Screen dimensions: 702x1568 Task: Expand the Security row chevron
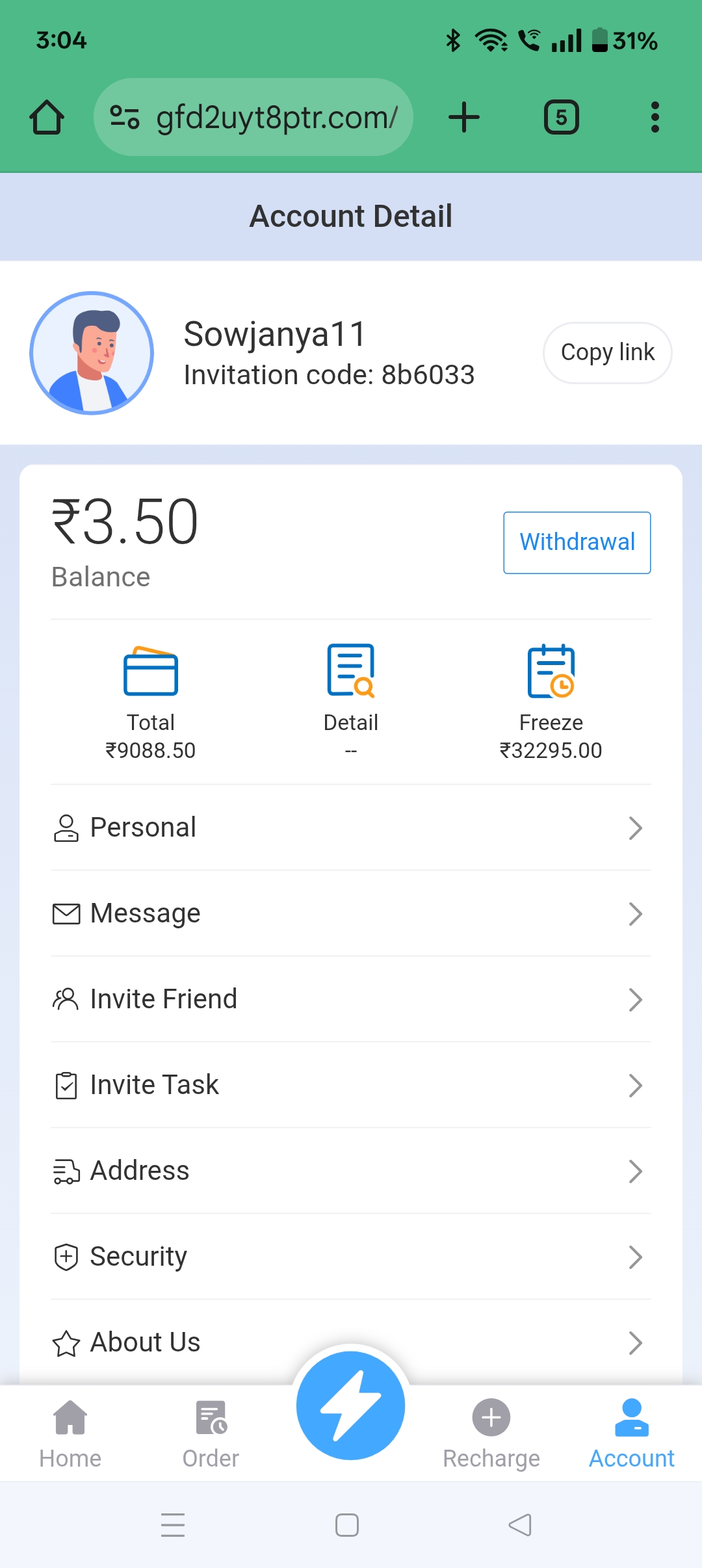635,1257
